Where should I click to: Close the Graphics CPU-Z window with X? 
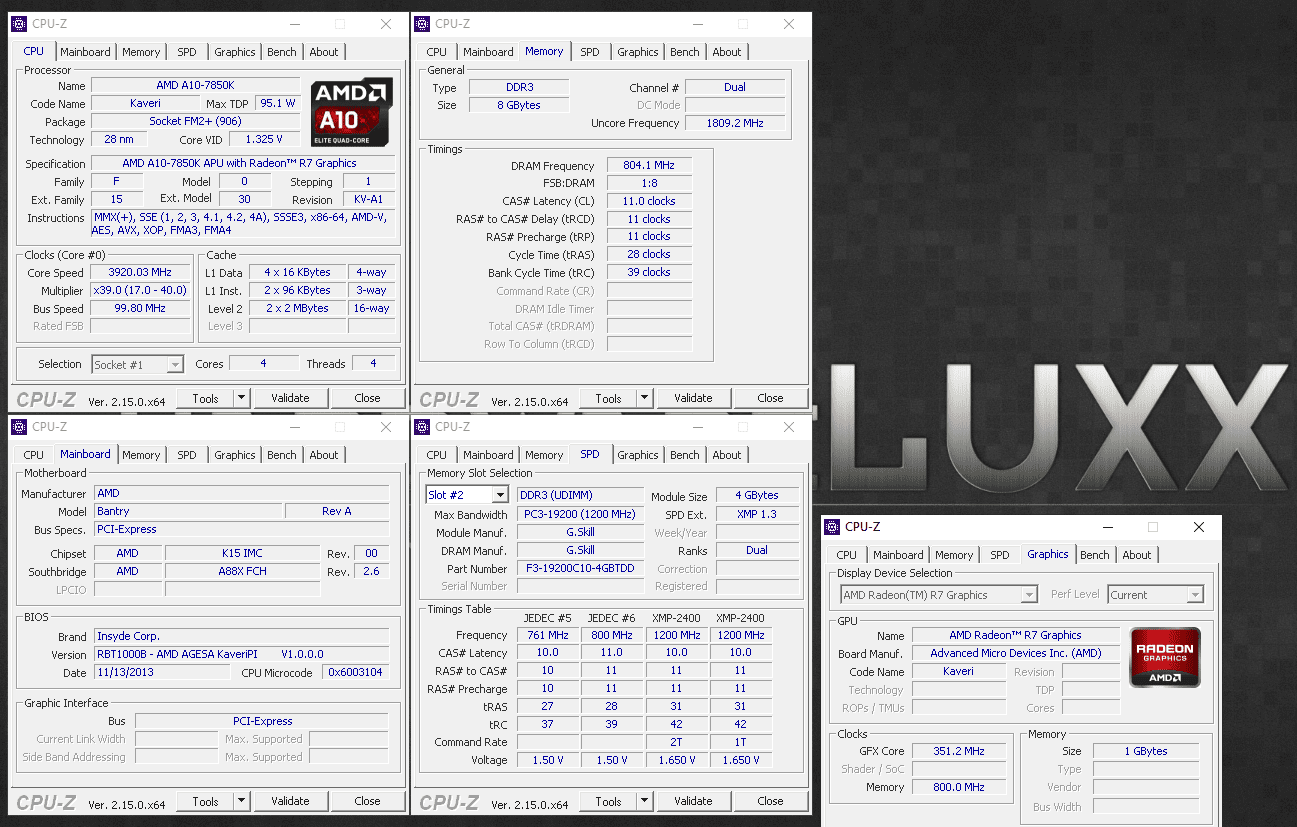[1199, 527]
